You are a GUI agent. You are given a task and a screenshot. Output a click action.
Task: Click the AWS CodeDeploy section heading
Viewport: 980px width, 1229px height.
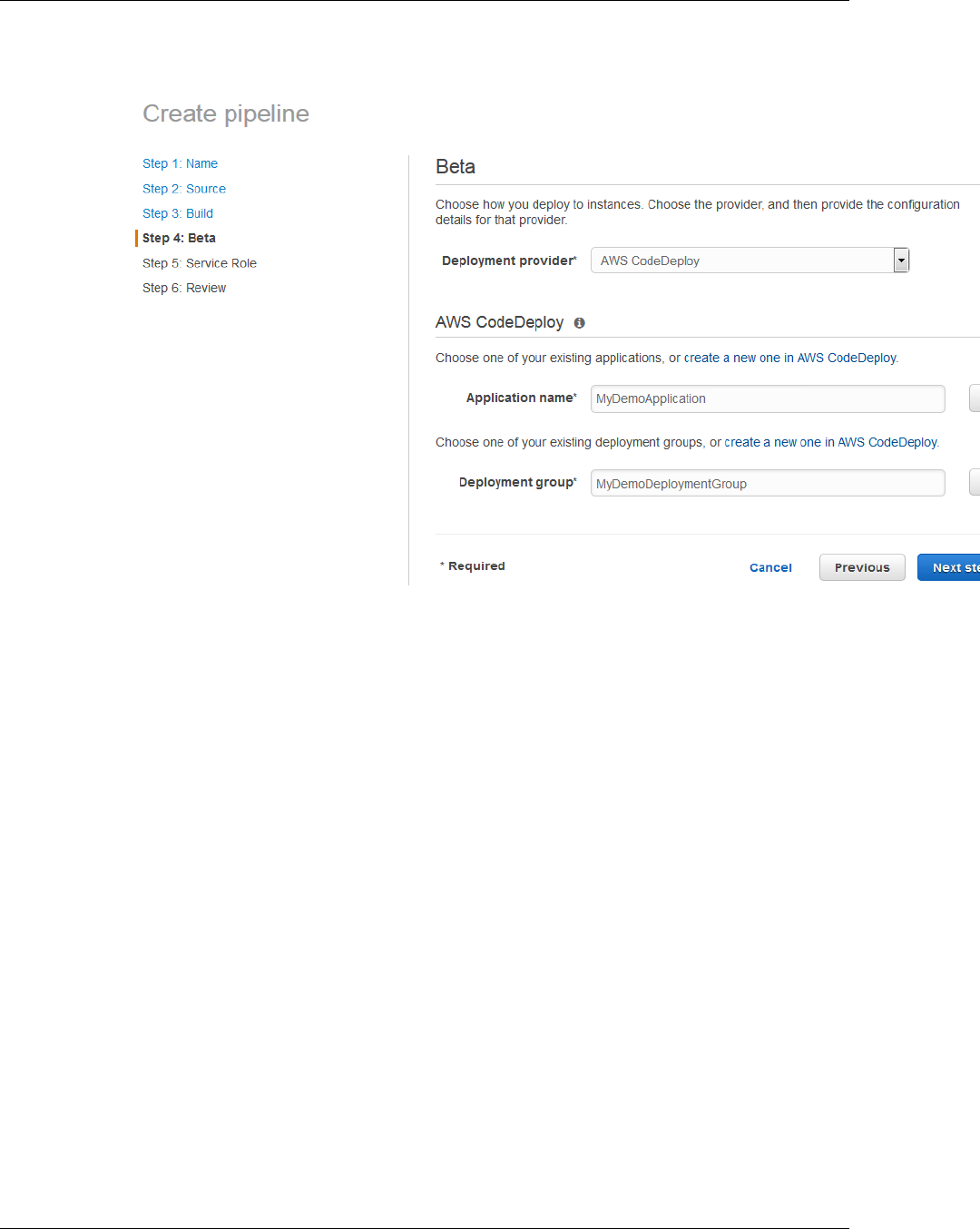(499, 322)
